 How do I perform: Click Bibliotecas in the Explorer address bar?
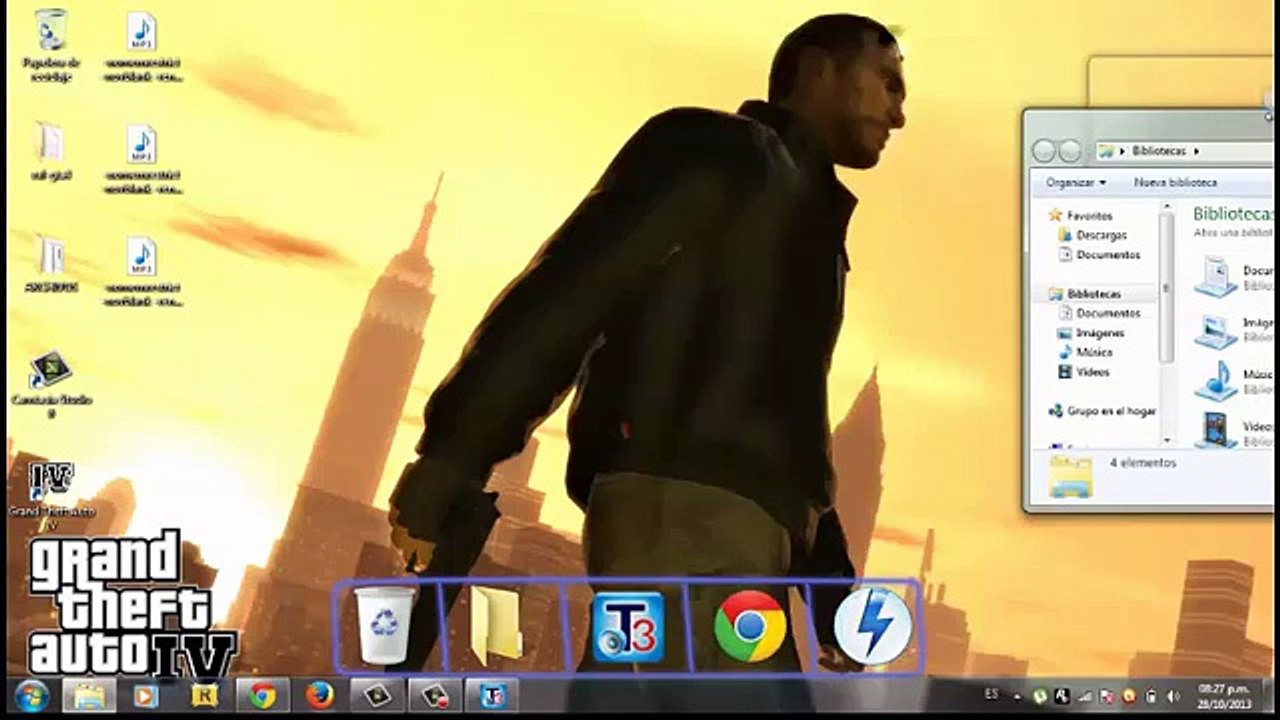pyautogui.click(x=1158, y=151)
